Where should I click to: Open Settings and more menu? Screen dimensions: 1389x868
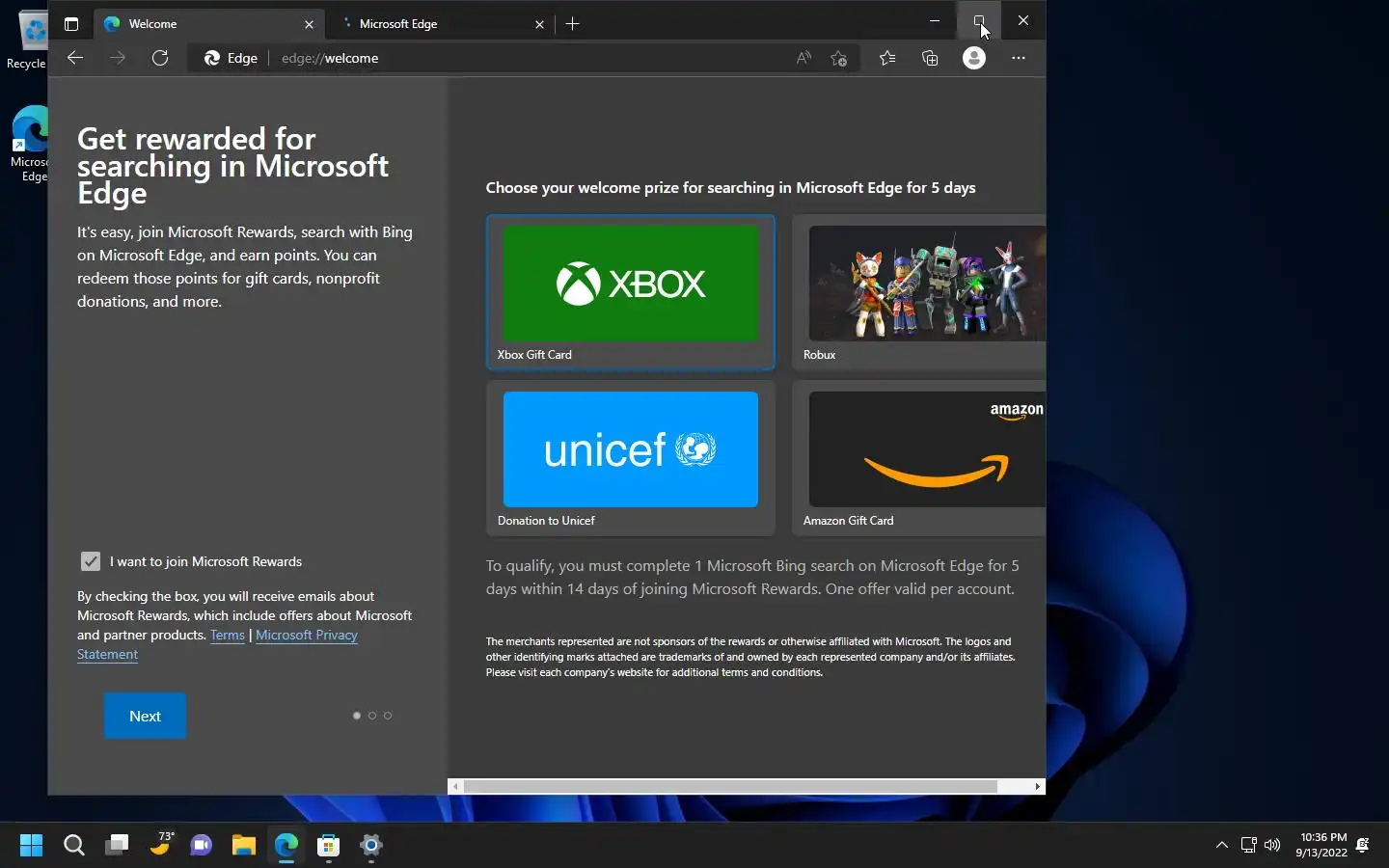(1019, 58)
